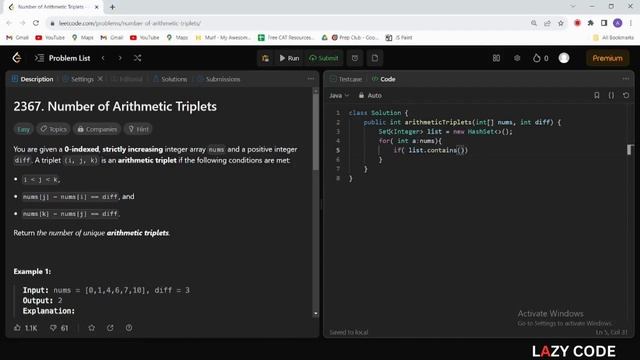Like the problem thumbs up
The height and width of the screenshot is (360, 640).
pyautogui.click(x=25, y=328)
